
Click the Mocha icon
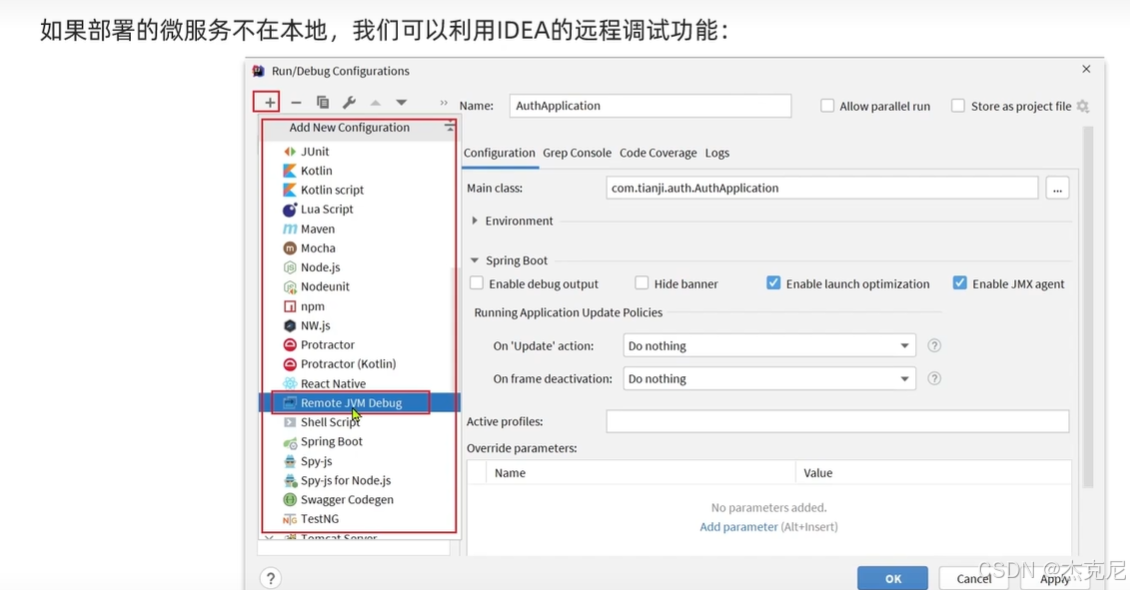(290, 248)
